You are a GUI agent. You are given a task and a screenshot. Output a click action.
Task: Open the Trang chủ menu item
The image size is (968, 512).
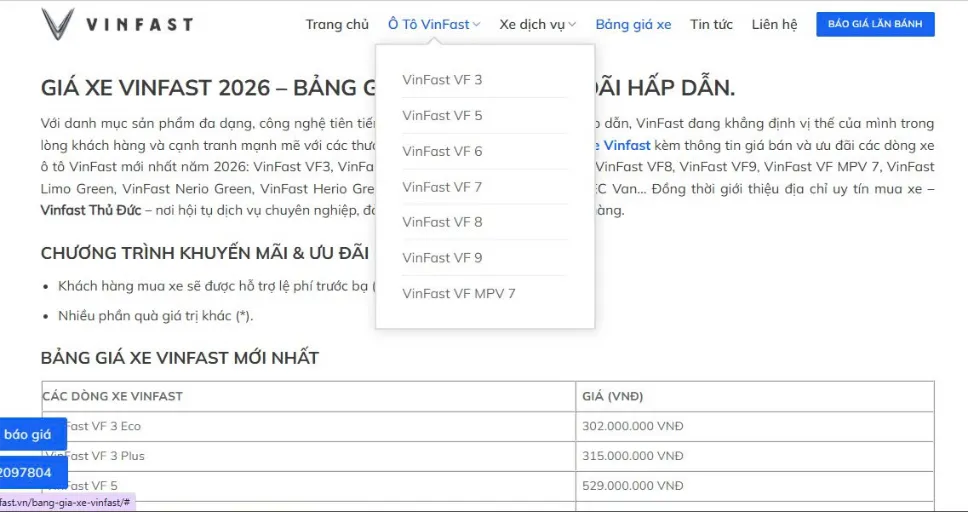337,25
